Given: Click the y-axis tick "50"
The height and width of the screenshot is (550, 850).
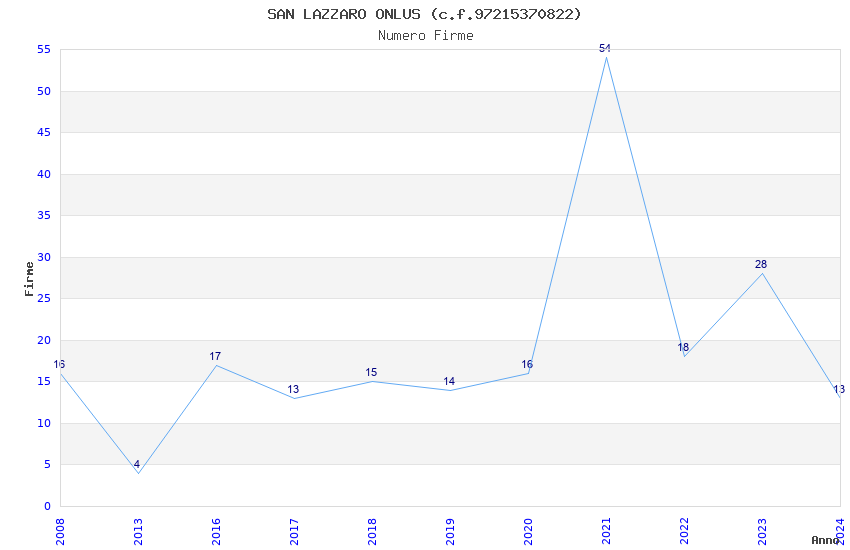Looking at the screenshot, I should pyautogui.click(x=44, y=92).
